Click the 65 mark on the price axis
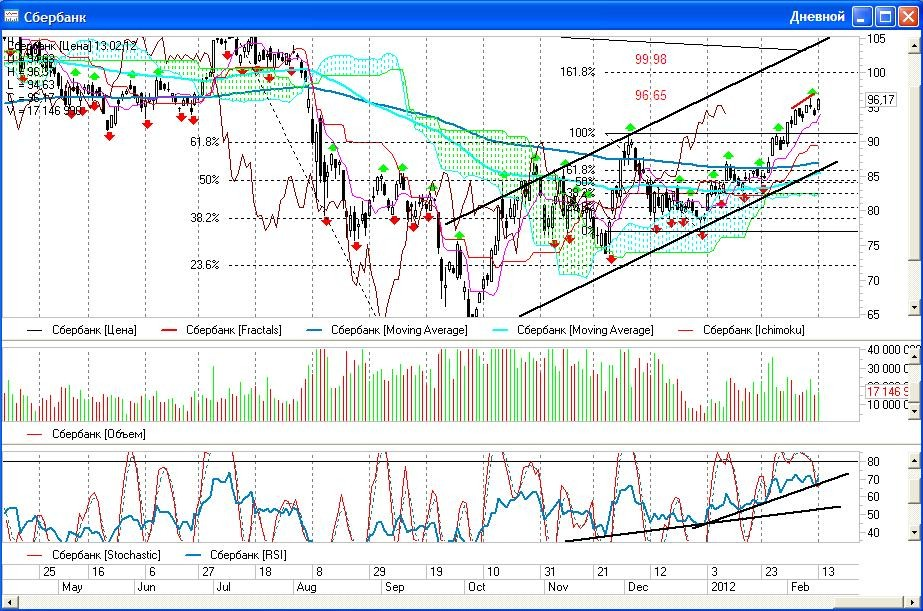 873,314
